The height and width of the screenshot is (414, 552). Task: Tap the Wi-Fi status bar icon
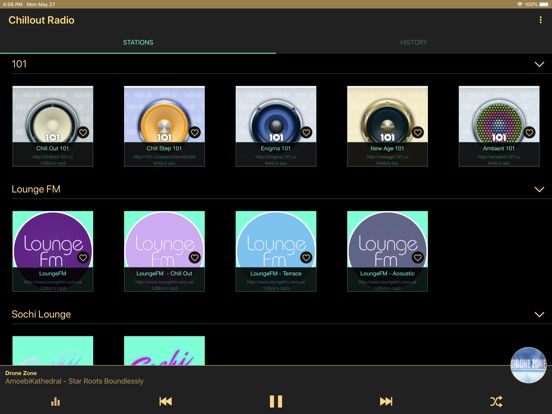(520, 4)
